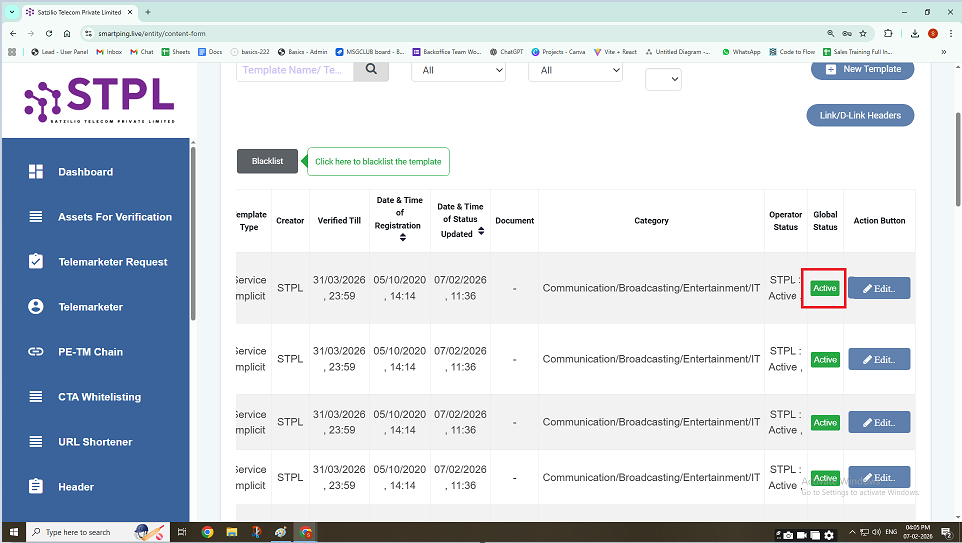Click the Telemarketer person icon
This screenshot has width=962, height=543.
36,307
